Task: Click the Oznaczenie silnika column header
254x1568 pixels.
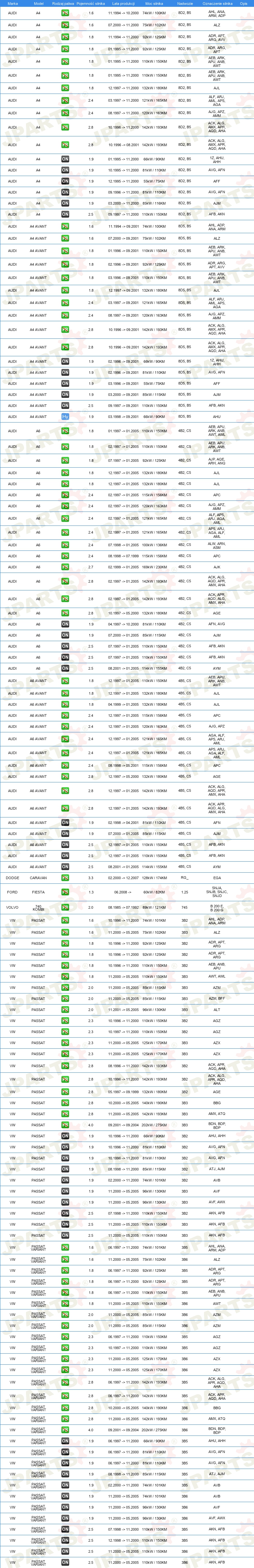Action: click(x=217, y=3)
